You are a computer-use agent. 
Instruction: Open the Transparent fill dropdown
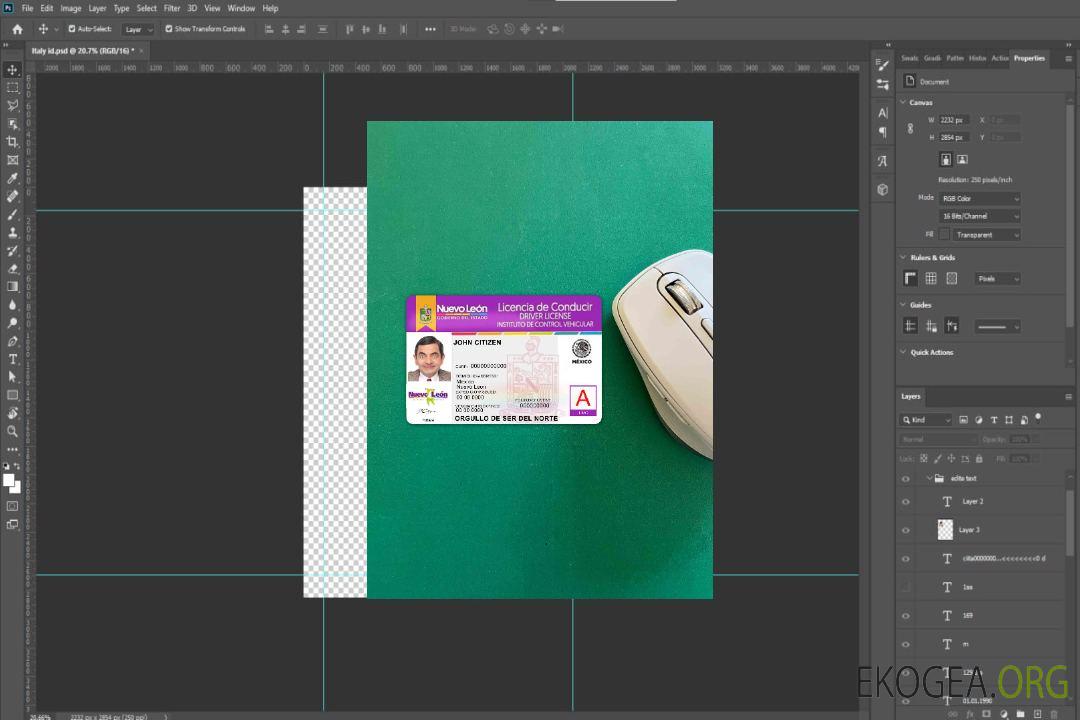pyautogui.click(x=986, y=235)
